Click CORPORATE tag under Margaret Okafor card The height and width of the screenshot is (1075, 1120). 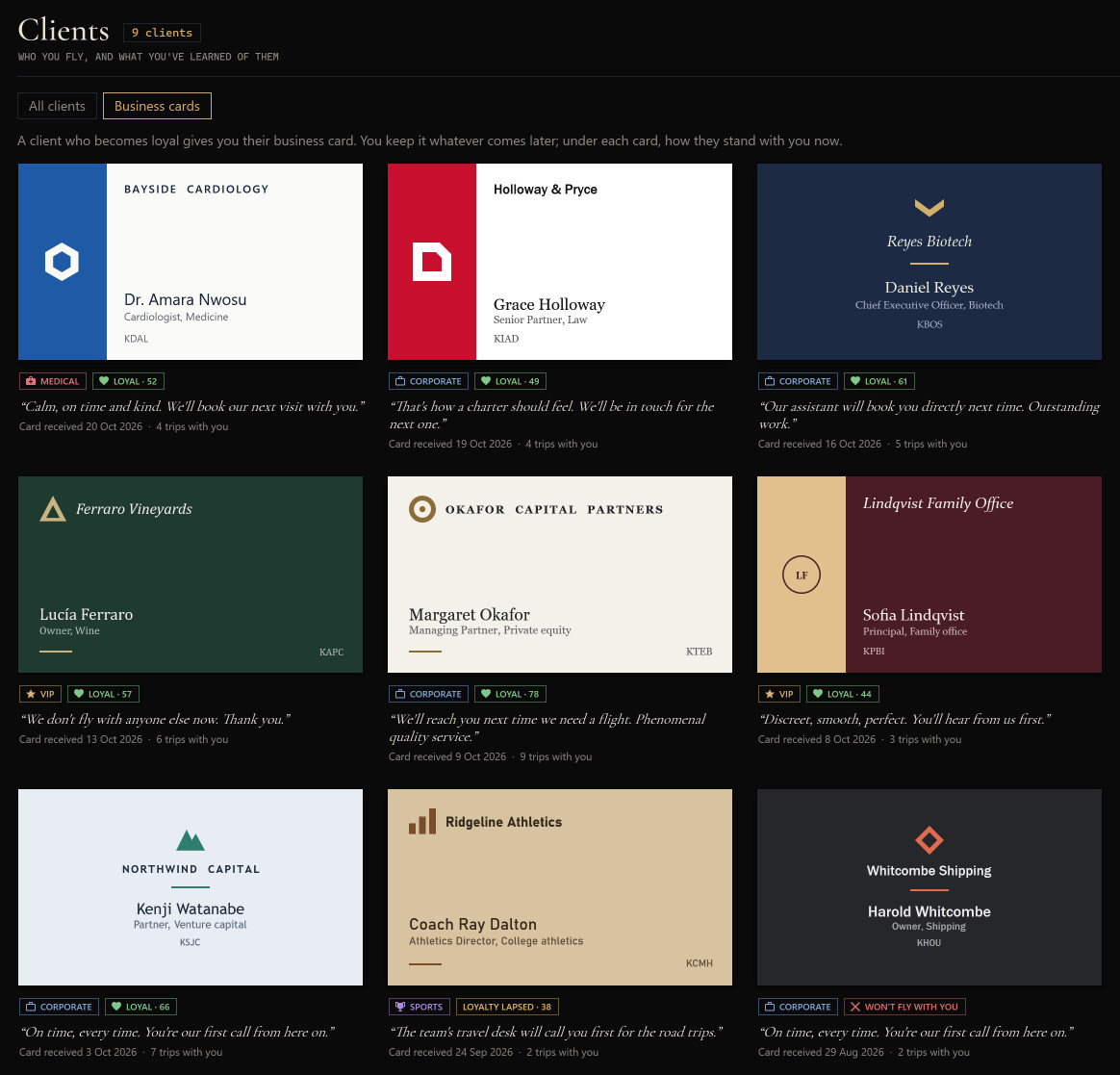[x=428, y=694]
